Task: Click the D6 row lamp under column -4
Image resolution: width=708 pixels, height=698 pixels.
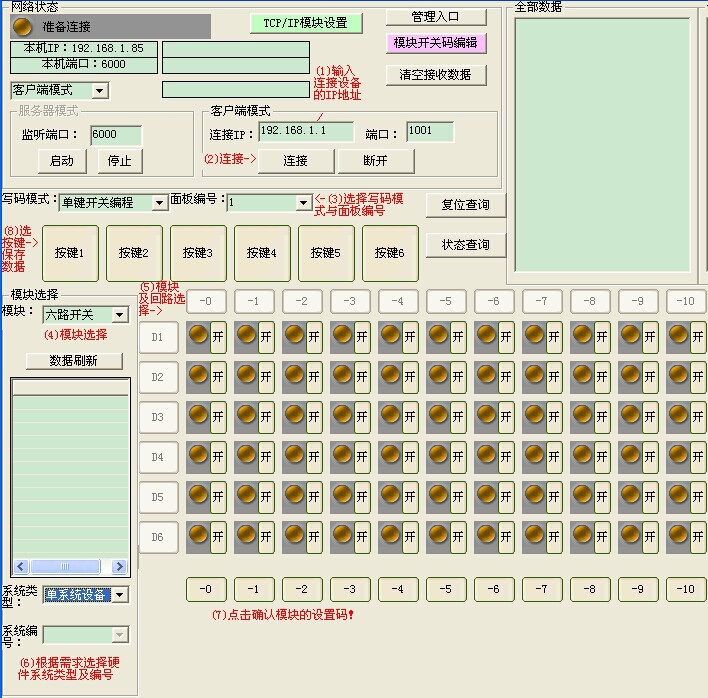Action: pyautogui.click(x=390, y=535)
